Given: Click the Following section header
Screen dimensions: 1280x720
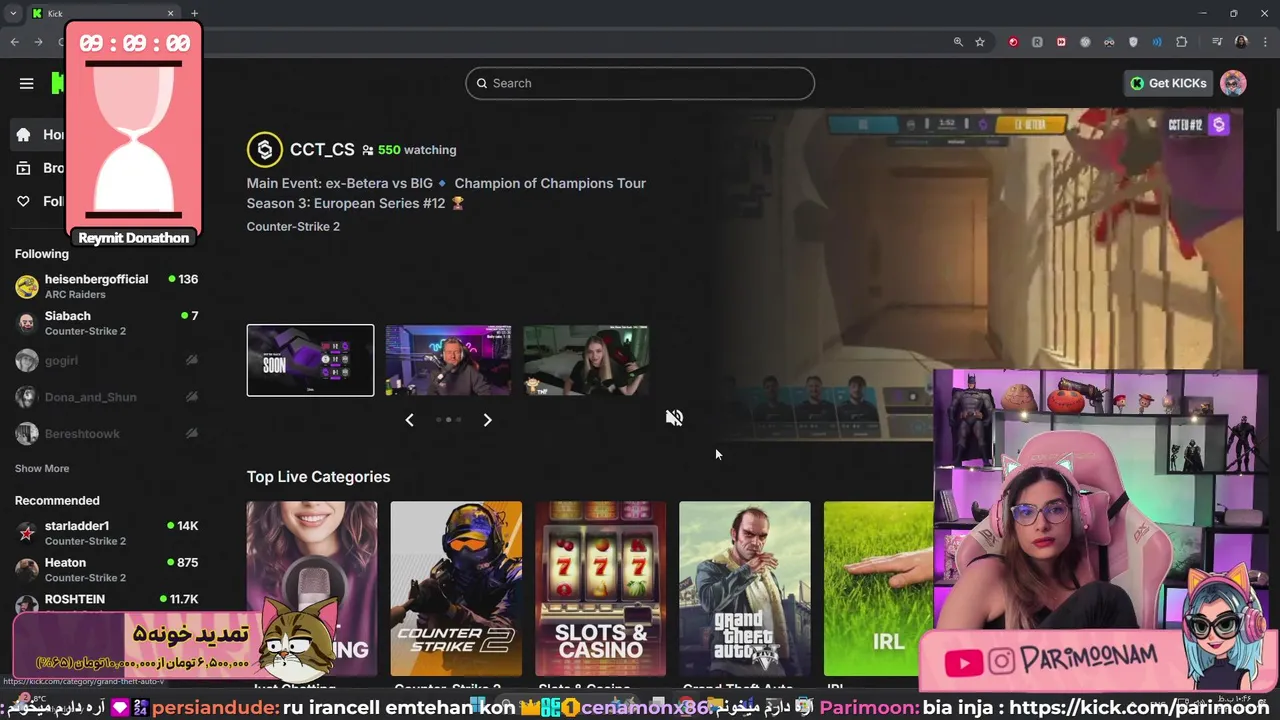Looking at the screenshot, I should 42,254.
